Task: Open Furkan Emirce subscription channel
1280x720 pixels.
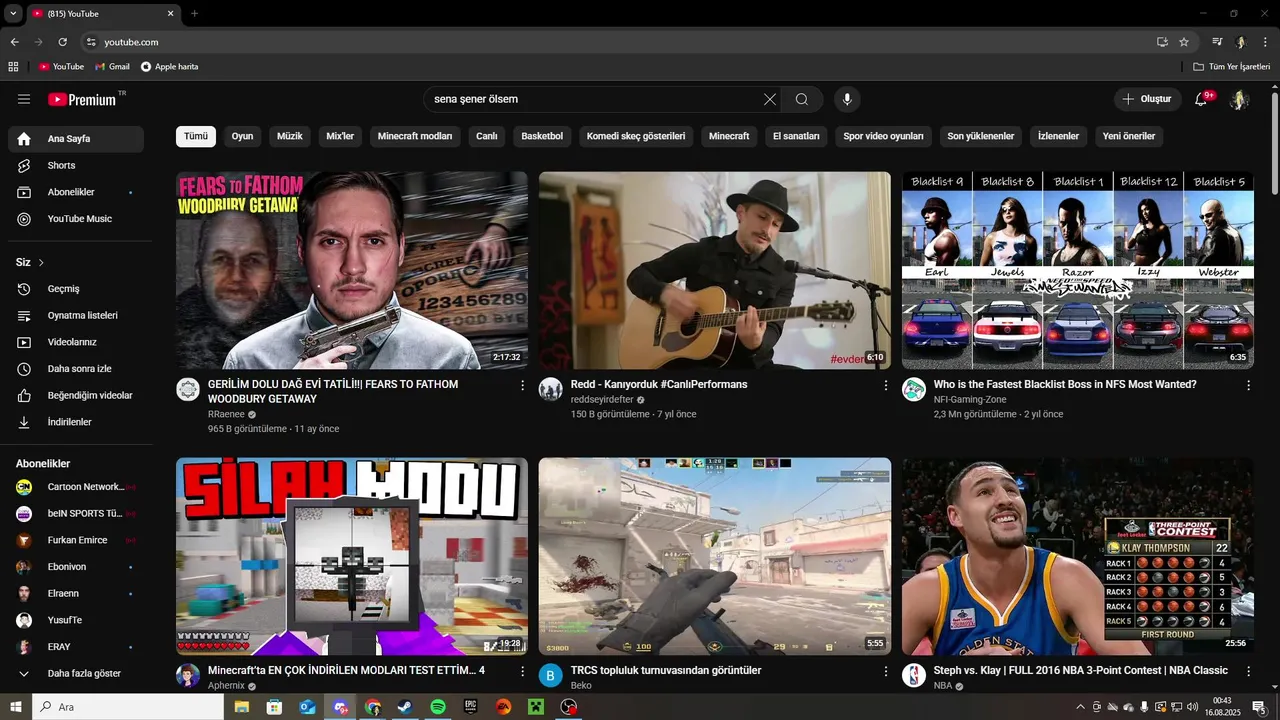Action: point(76,540)
